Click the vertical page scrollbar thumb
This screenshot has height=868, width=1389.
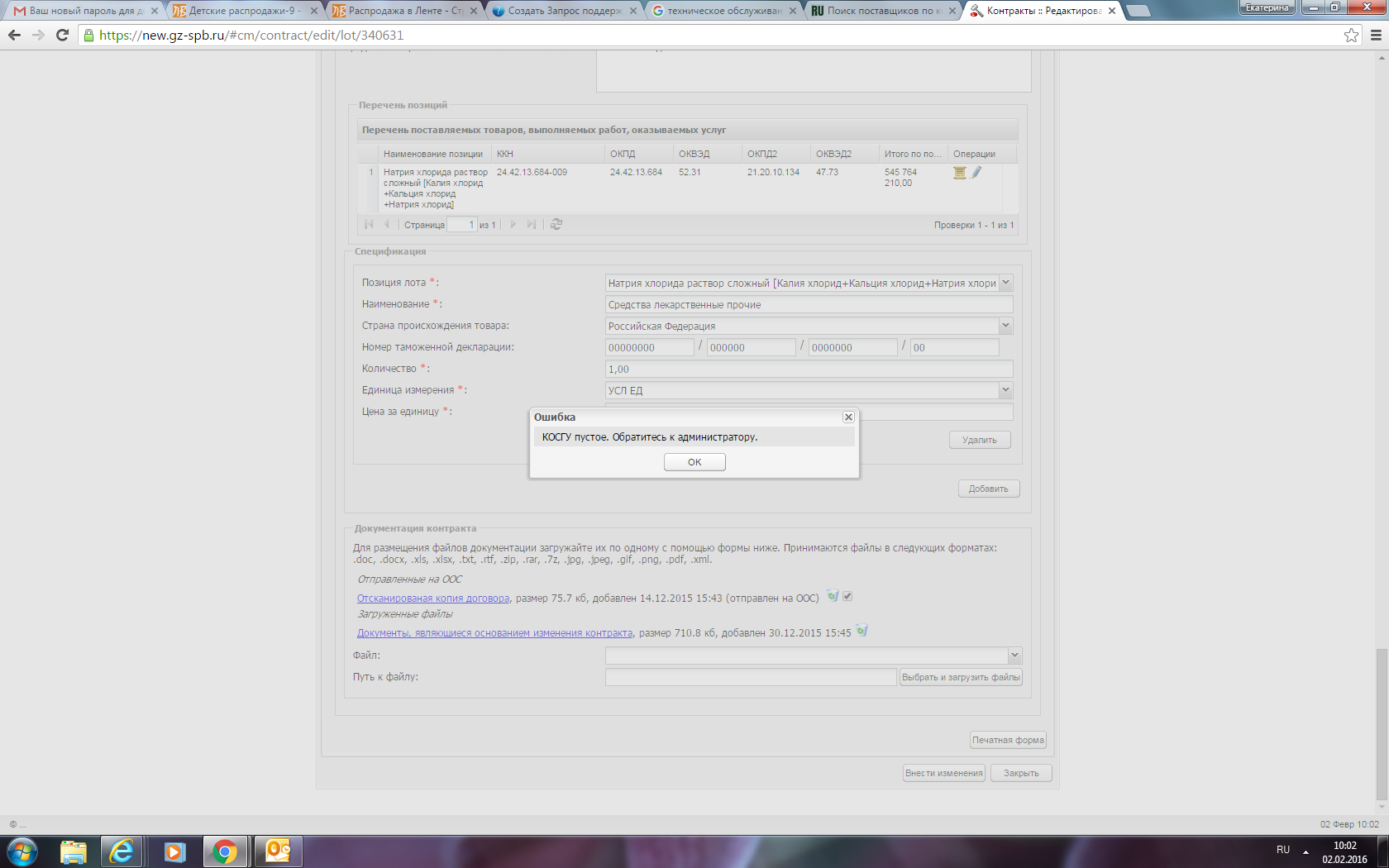[x=1381, y=724]
